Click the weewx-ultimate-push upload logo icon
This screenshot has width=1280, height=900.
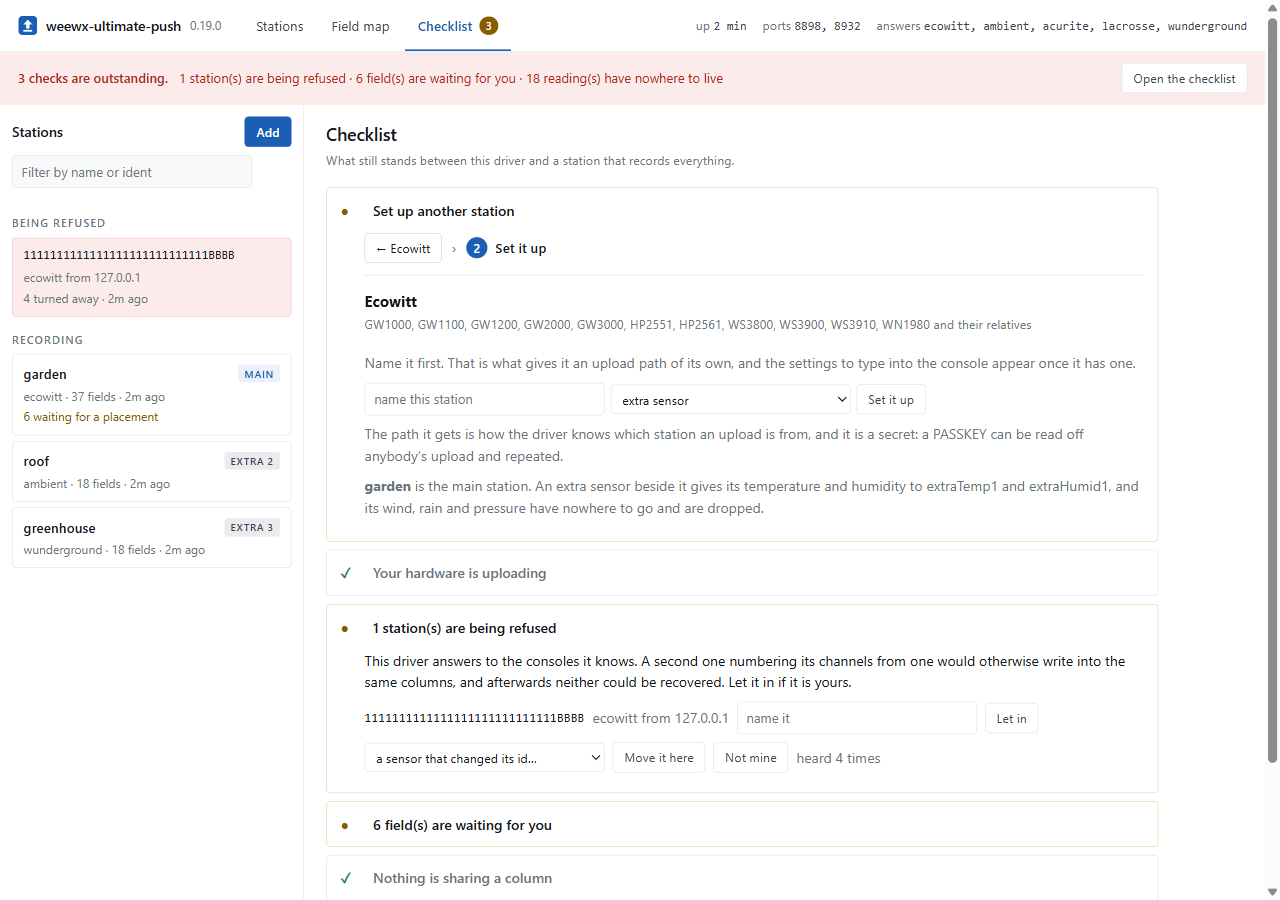(x=28, y=26)
